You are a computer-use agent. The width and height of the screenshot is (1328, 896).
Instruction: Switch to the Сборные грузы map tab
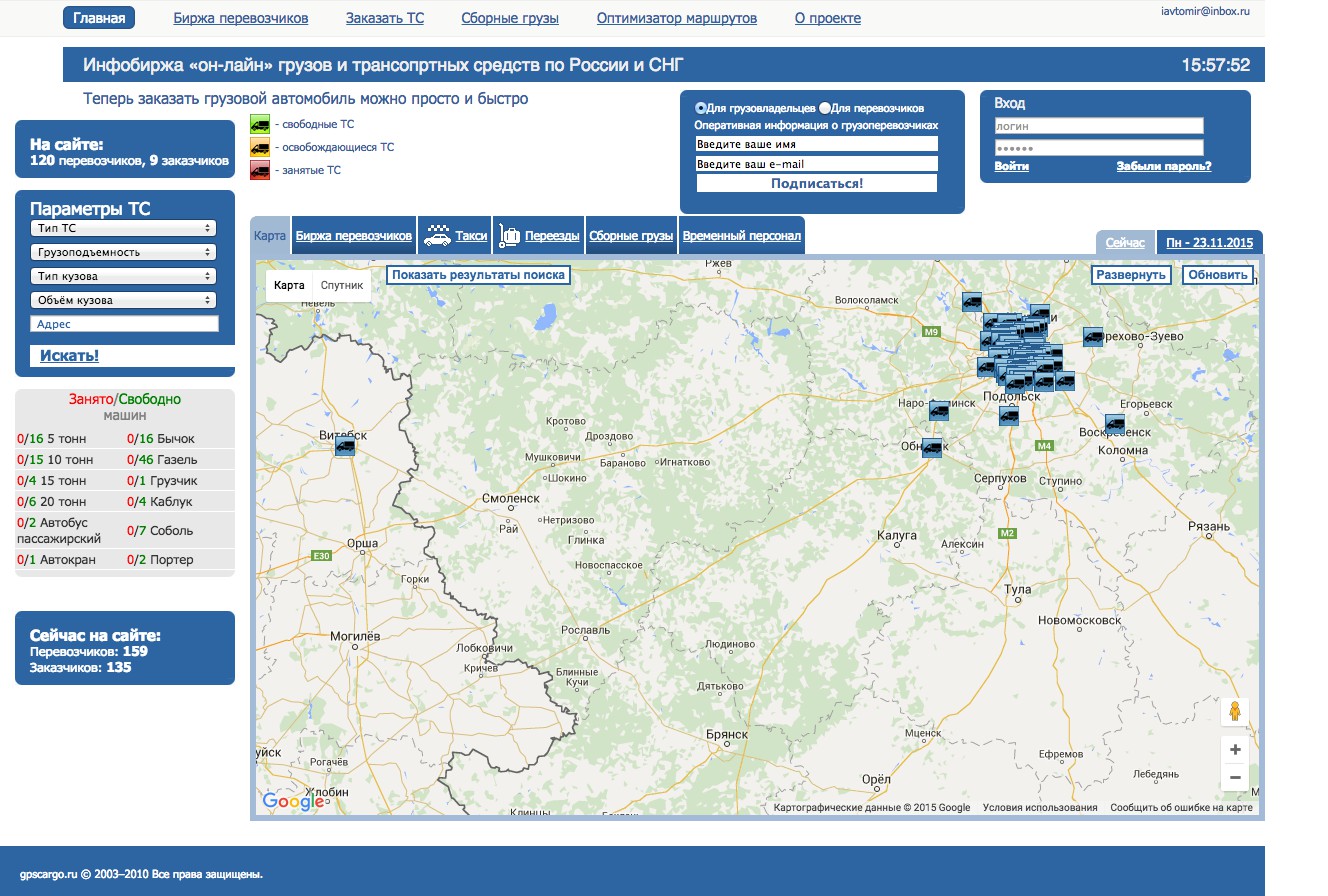(631, 236)
